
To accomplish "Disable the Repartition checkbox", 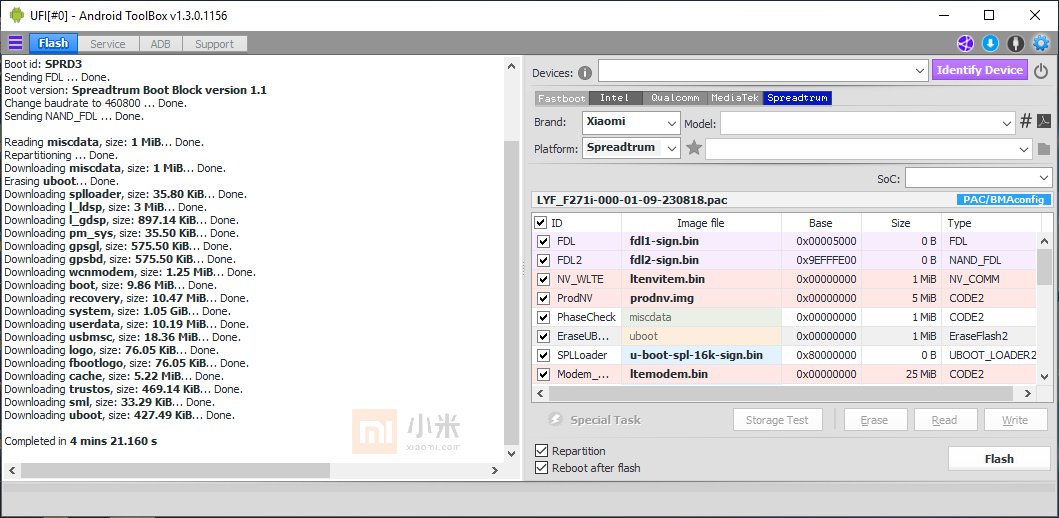I will (541, 450).
